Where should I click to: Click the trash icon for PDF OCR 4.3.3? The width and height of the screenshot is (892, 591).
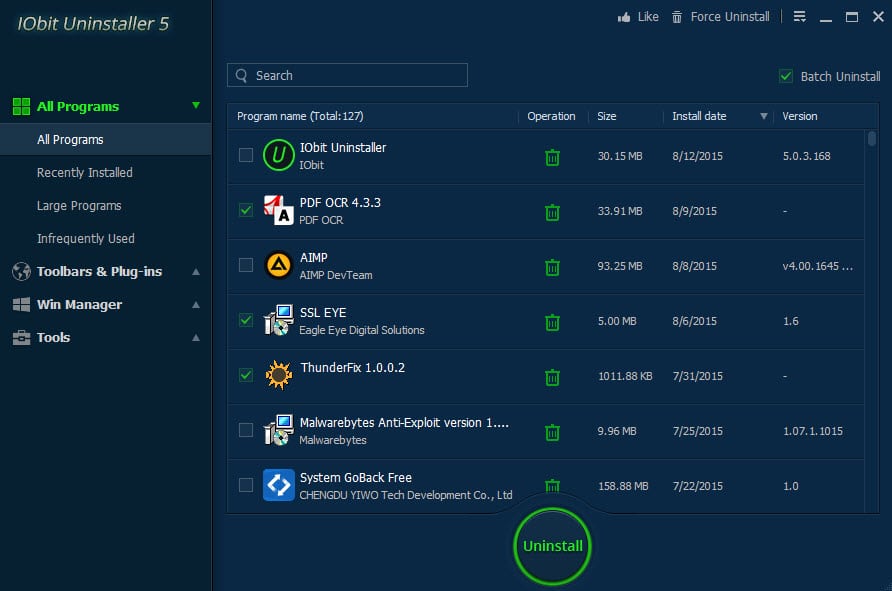(x=552, y=212)
